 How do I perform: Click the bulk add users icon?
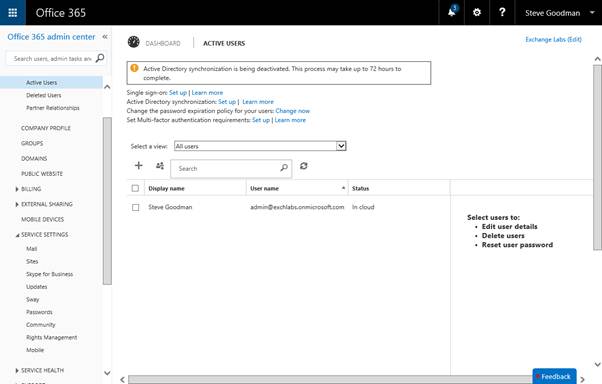160,166
